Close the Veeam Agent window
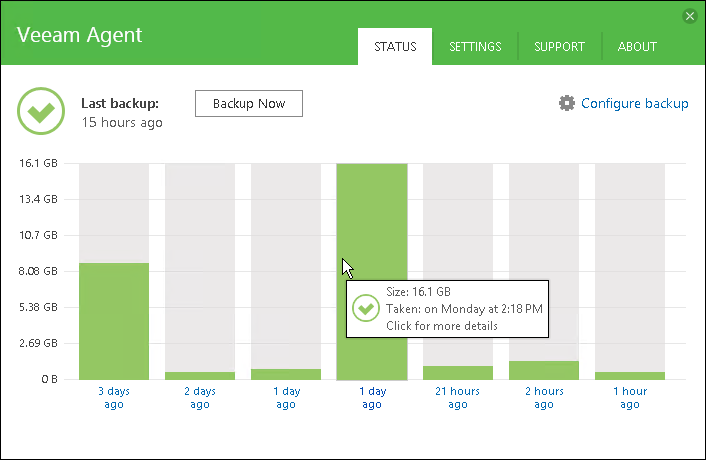Viewport: 706px width, 460px height. pyautogui.click(x=690, y=16)
